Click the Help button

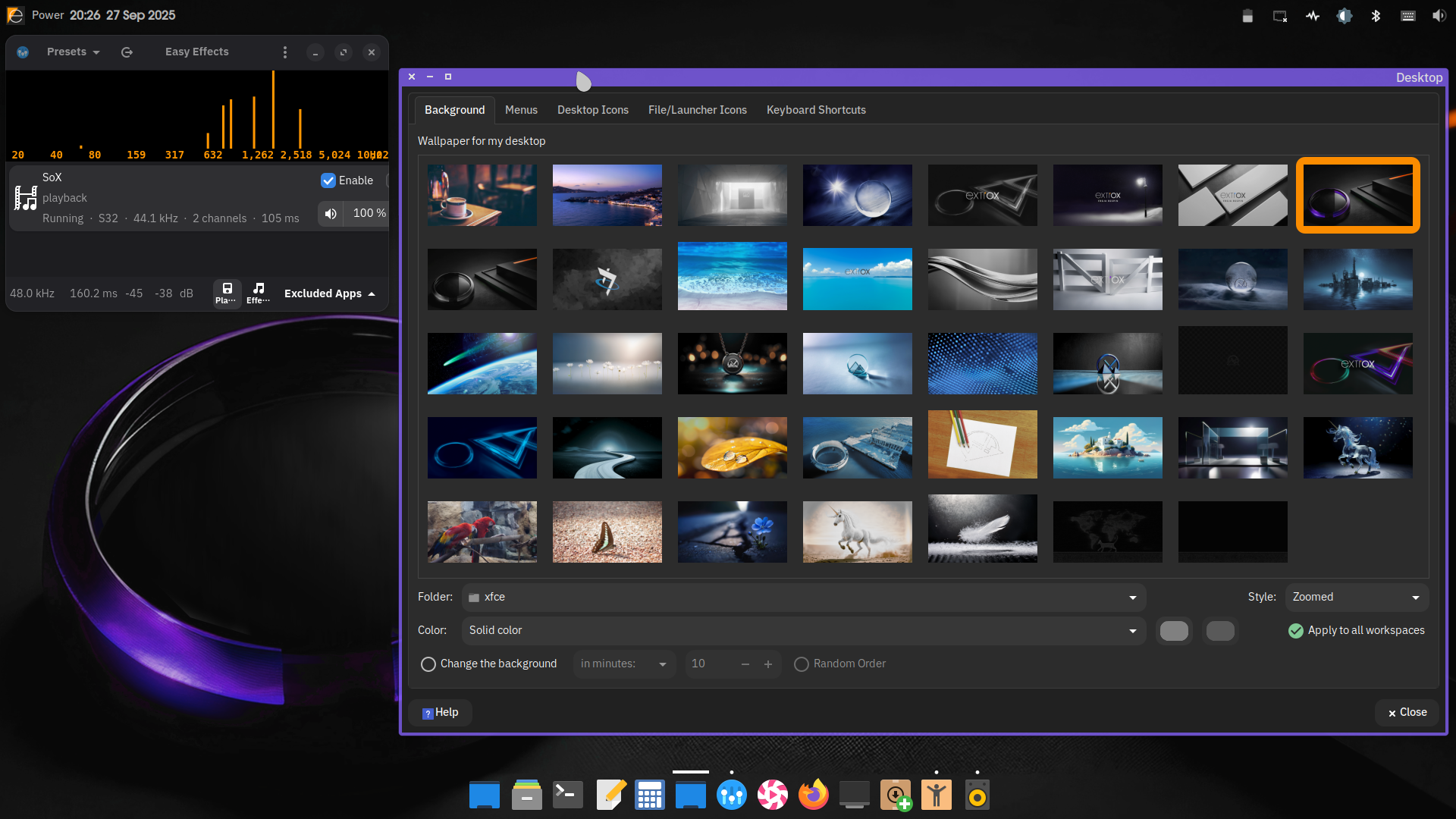[x=441, y=713]
